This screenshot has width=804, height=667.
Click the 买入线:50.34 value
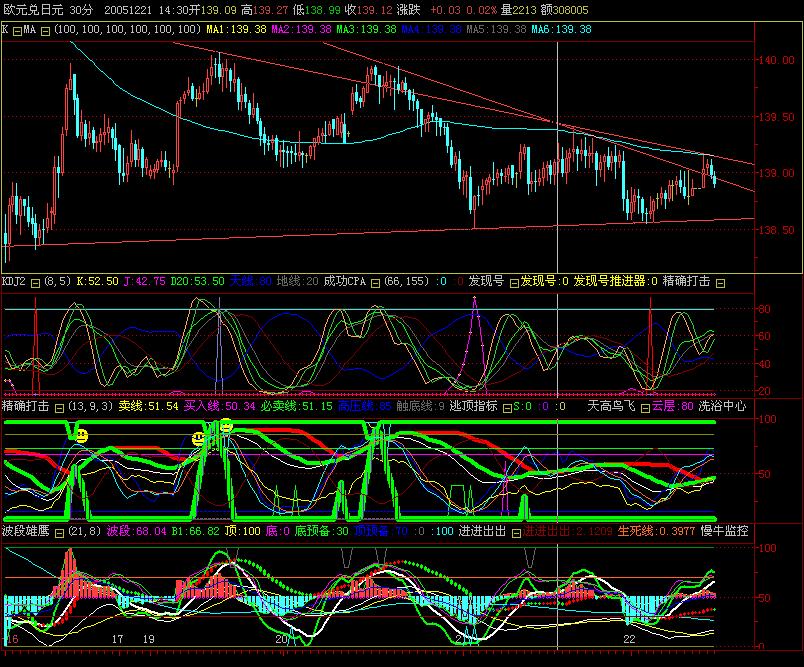pos(219,406)
